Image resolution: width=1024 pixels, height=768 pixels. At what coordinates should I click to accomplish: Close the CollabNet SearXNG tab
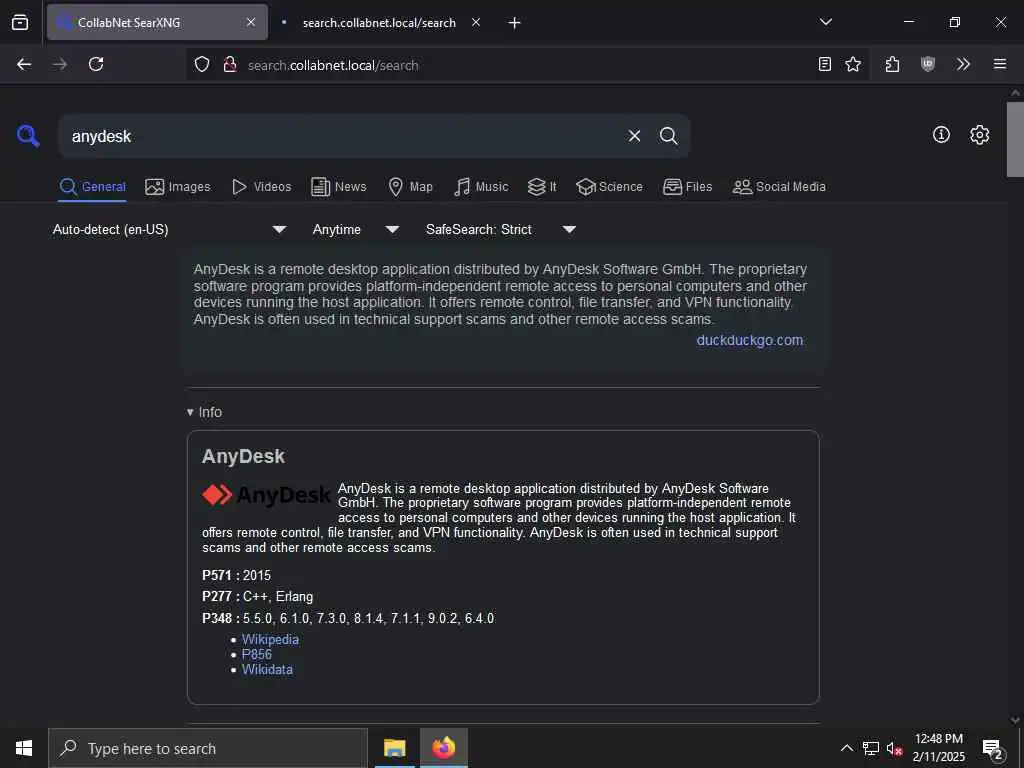(x=251, y=22)
